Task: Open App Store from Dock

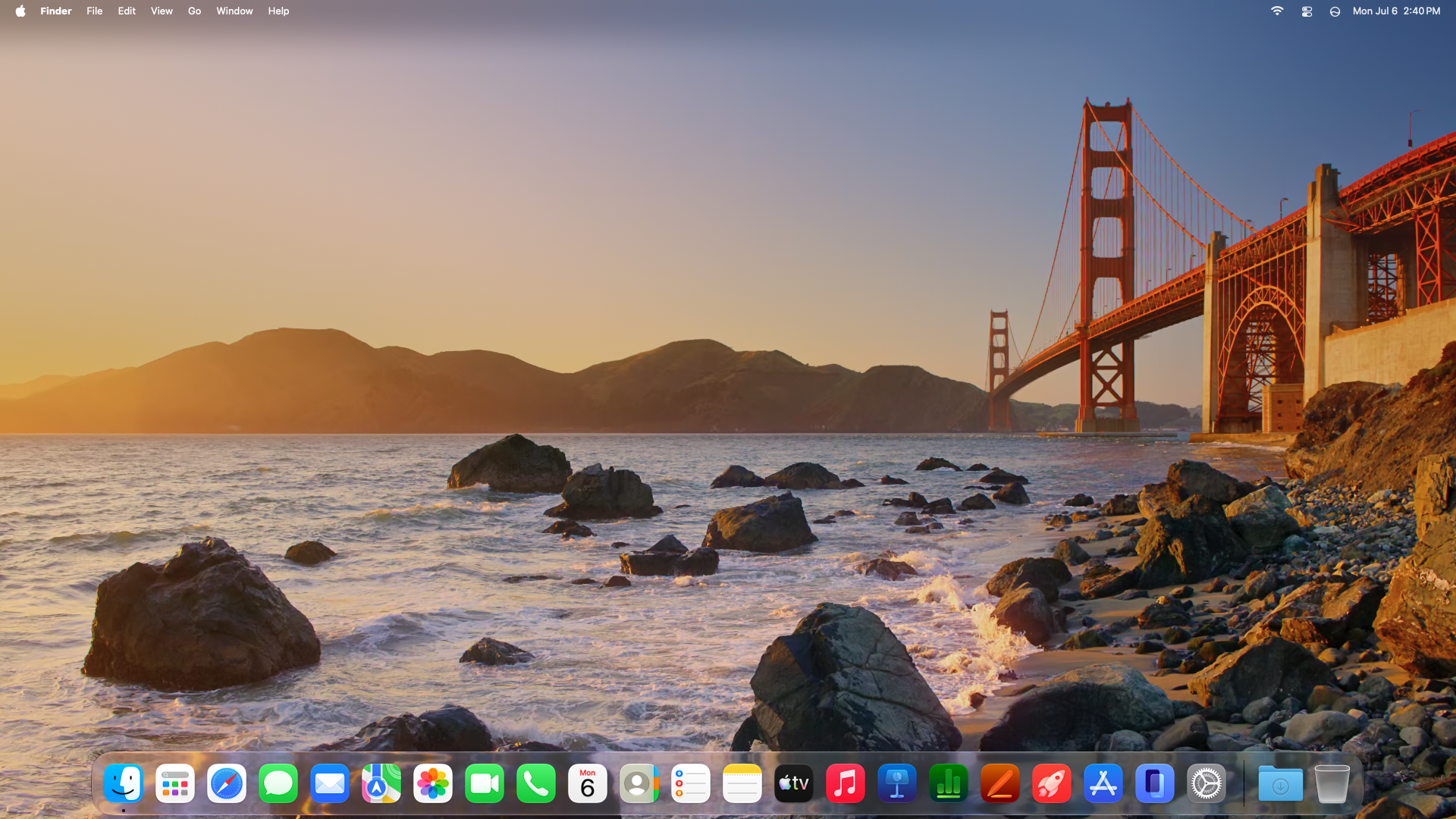Action: [x=1103, y=783]
